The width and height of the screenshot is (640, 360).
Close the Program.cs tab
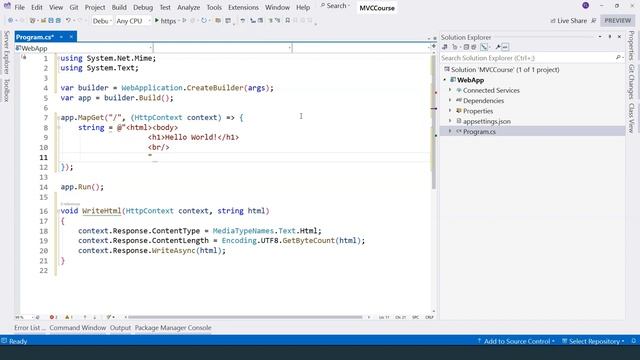71,37
